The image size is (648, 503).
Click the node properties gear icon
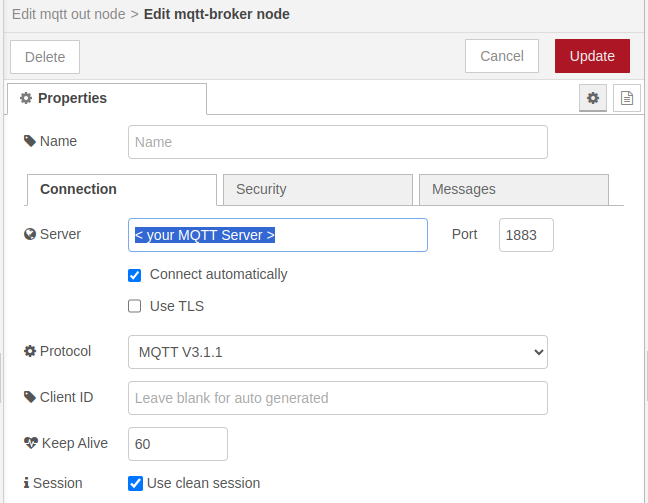tap(593, 98)
